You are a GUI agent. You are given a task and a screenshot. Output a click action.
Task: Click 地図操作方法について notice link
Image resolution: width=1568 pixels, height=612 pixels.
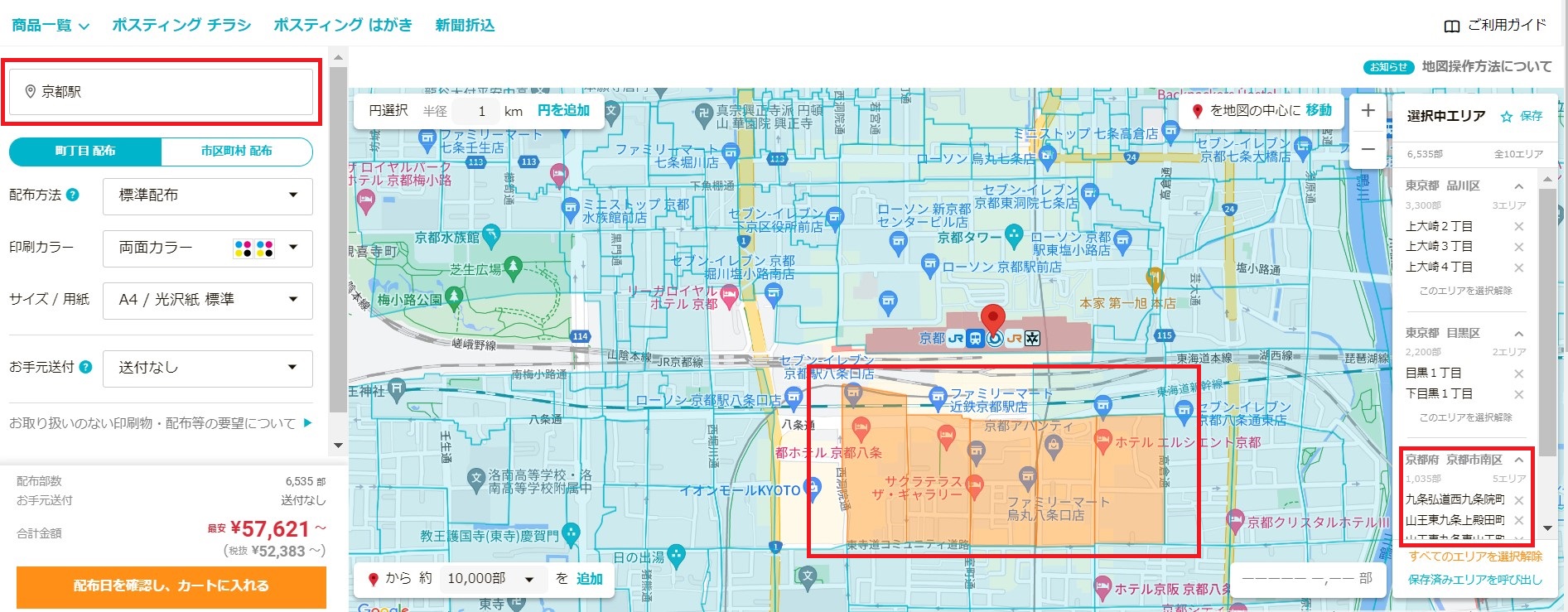[1487, 66]
